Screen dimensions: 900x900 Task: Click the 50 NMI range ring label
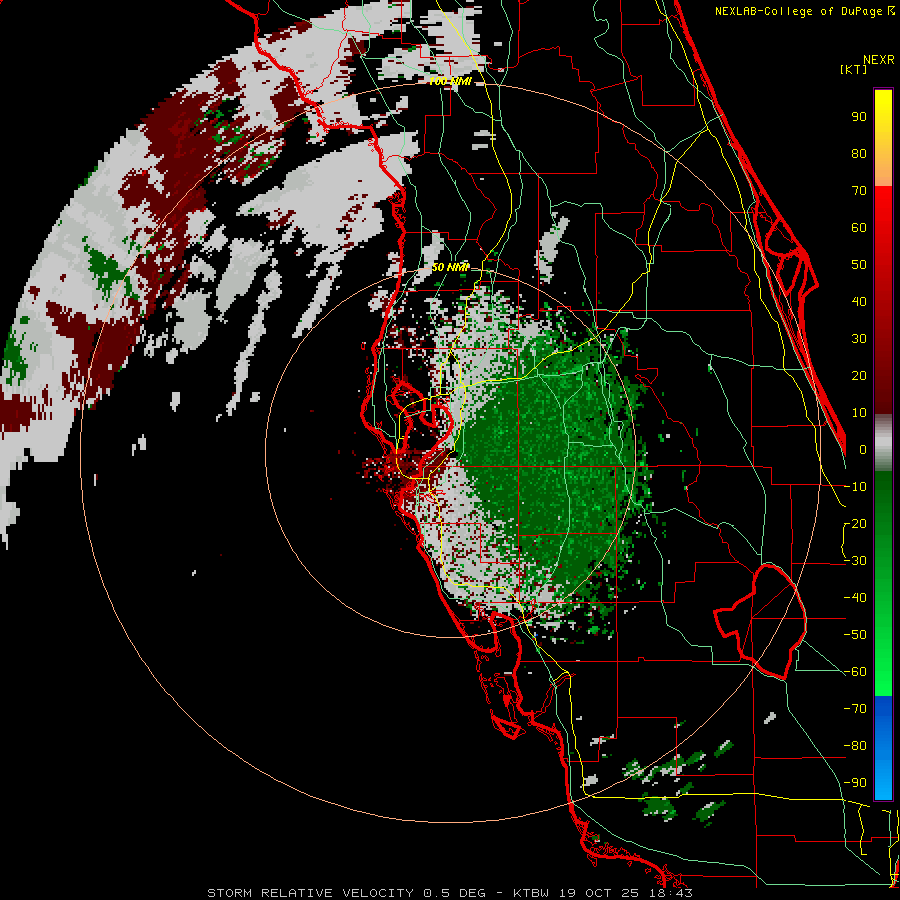[x=451, y=267]
